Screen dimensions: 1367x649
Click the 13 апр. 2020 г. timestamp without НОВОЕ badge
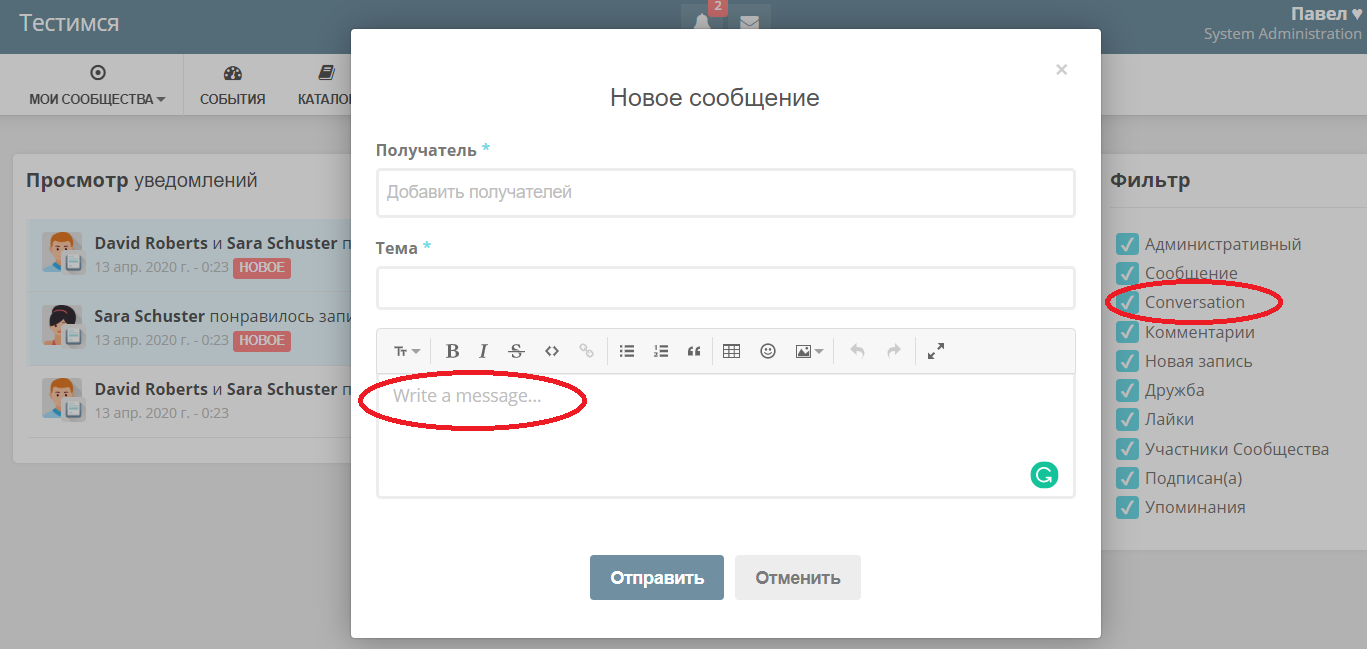(x=162, y=413)
